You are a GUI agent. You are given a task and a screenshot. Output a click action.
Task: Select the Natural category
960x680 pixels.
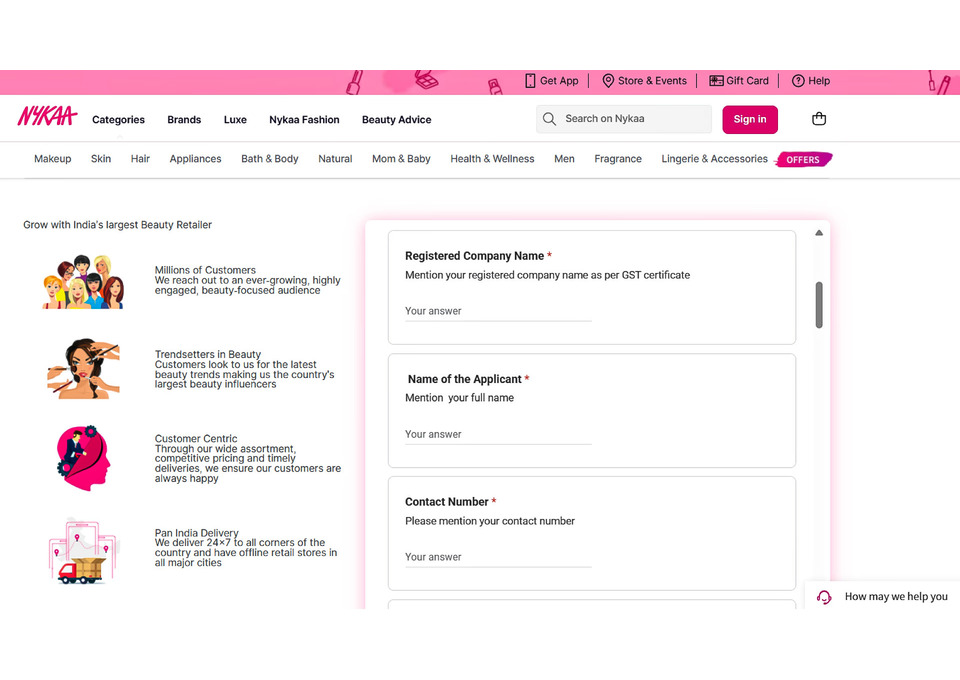tap(335, 159)
